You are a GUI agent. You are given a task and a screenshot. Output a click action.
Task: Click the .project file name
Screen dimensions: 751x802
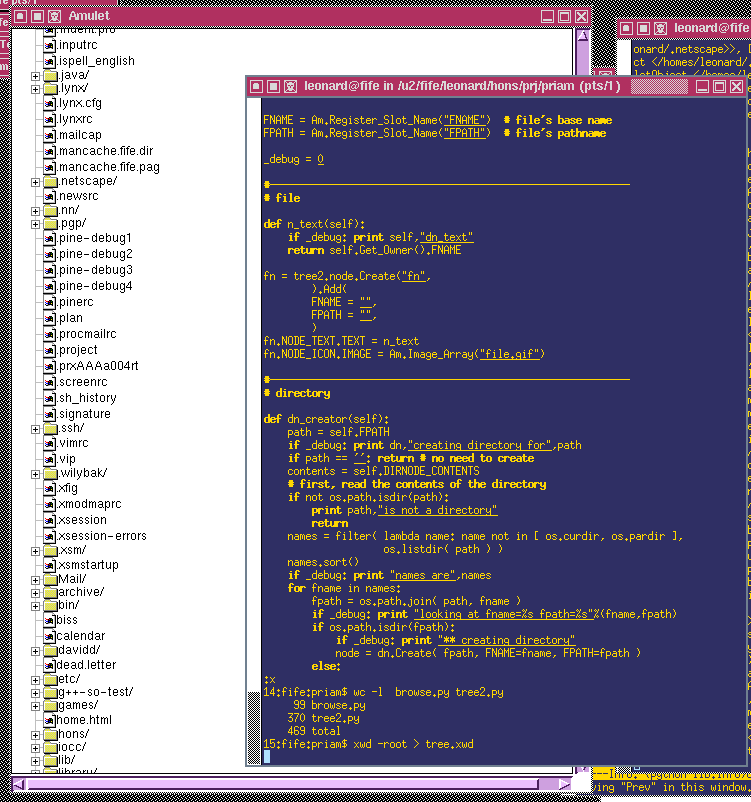[x=78, y=350]
